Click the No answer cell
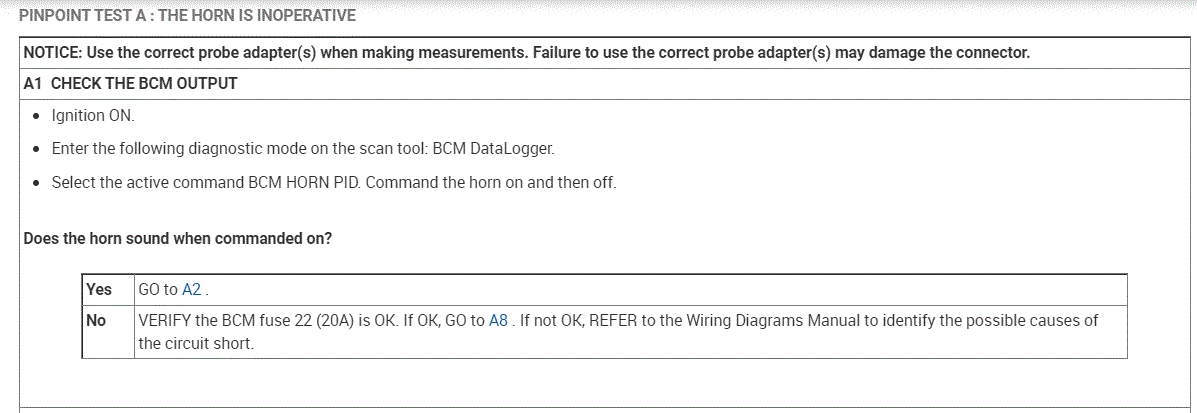 tap(97, 321)
